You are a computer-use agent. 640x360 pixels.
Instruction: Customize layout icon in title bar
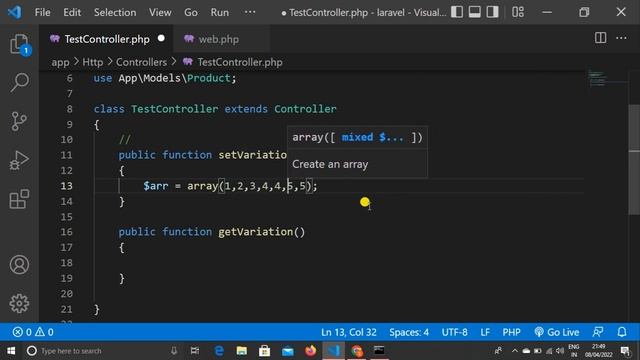click(x=518, y=12)
